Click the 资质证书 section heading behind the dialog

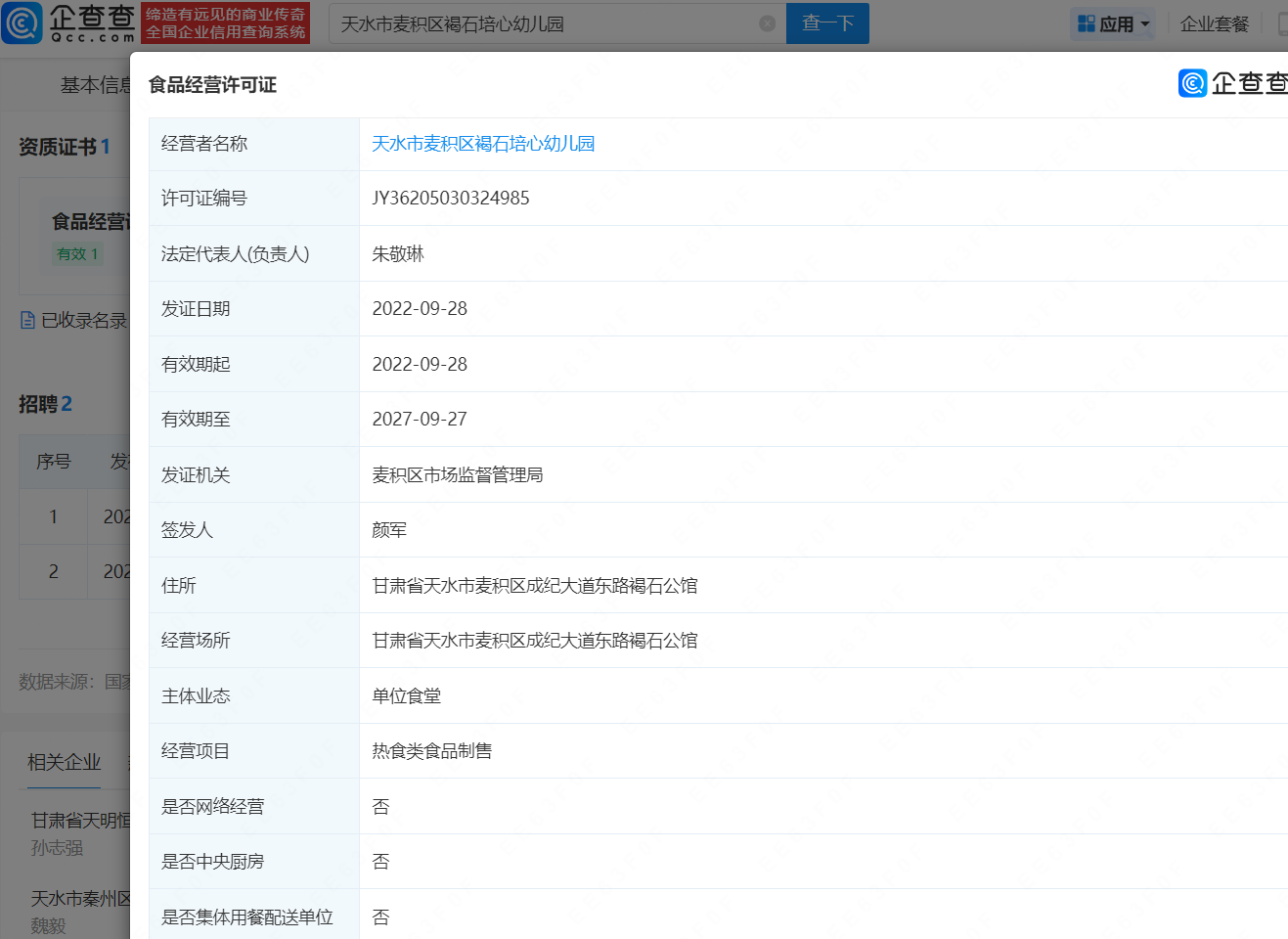(x=65, y=147)
